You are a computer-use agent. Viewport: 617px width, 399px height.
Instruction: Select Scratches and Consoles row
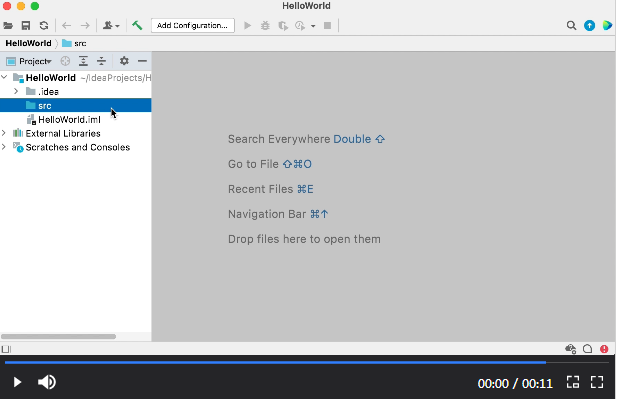coord(76,148)
